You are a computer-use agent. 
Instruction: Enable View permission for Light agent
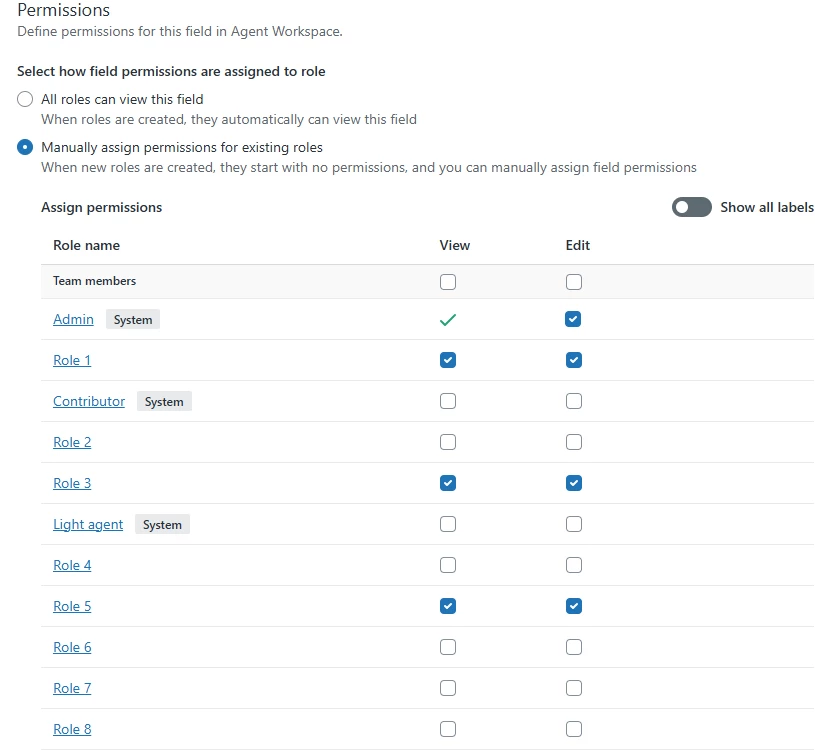coord(448,524)
